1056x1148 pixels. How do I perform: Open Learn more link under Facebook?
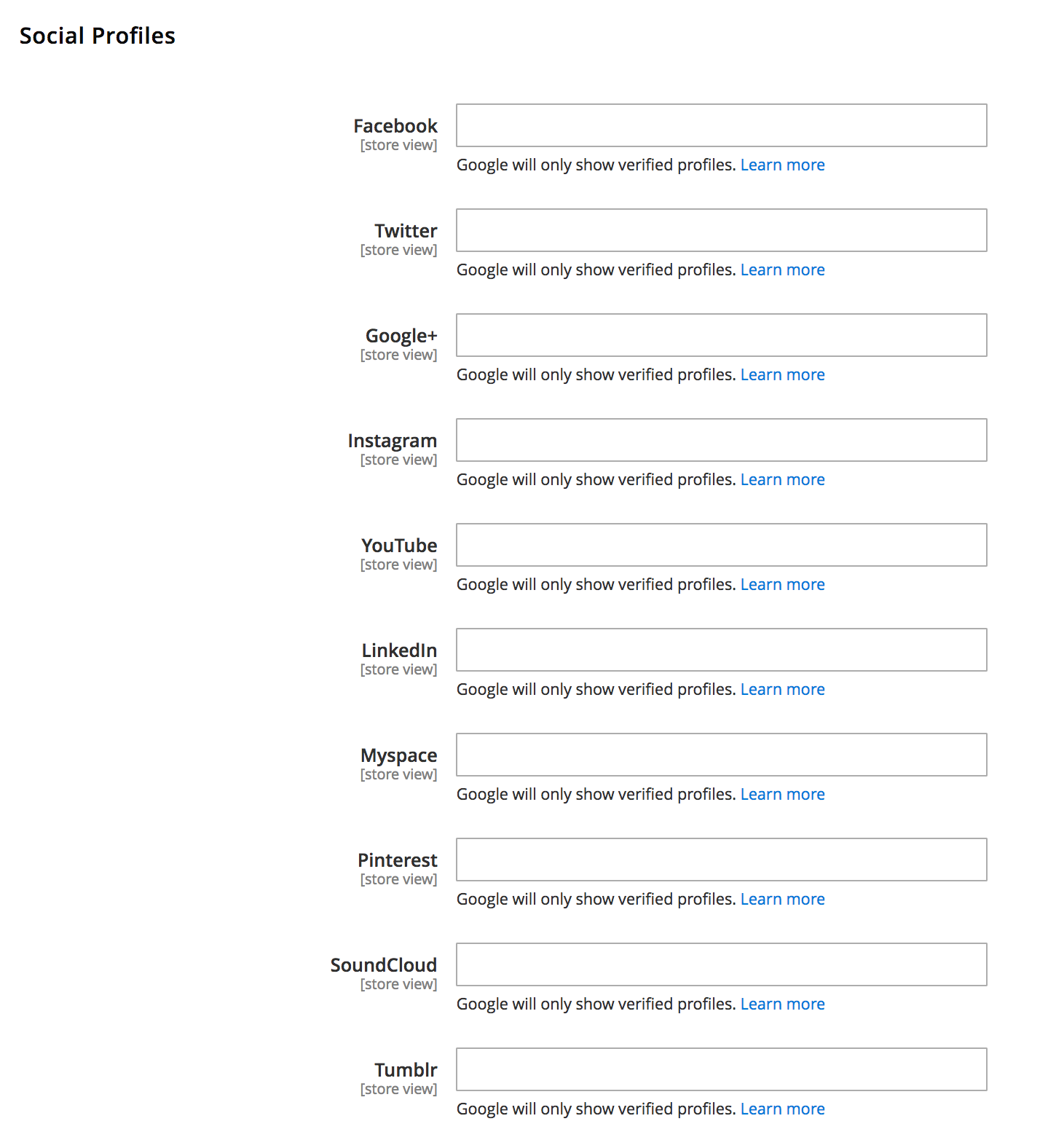click(782, 165)
